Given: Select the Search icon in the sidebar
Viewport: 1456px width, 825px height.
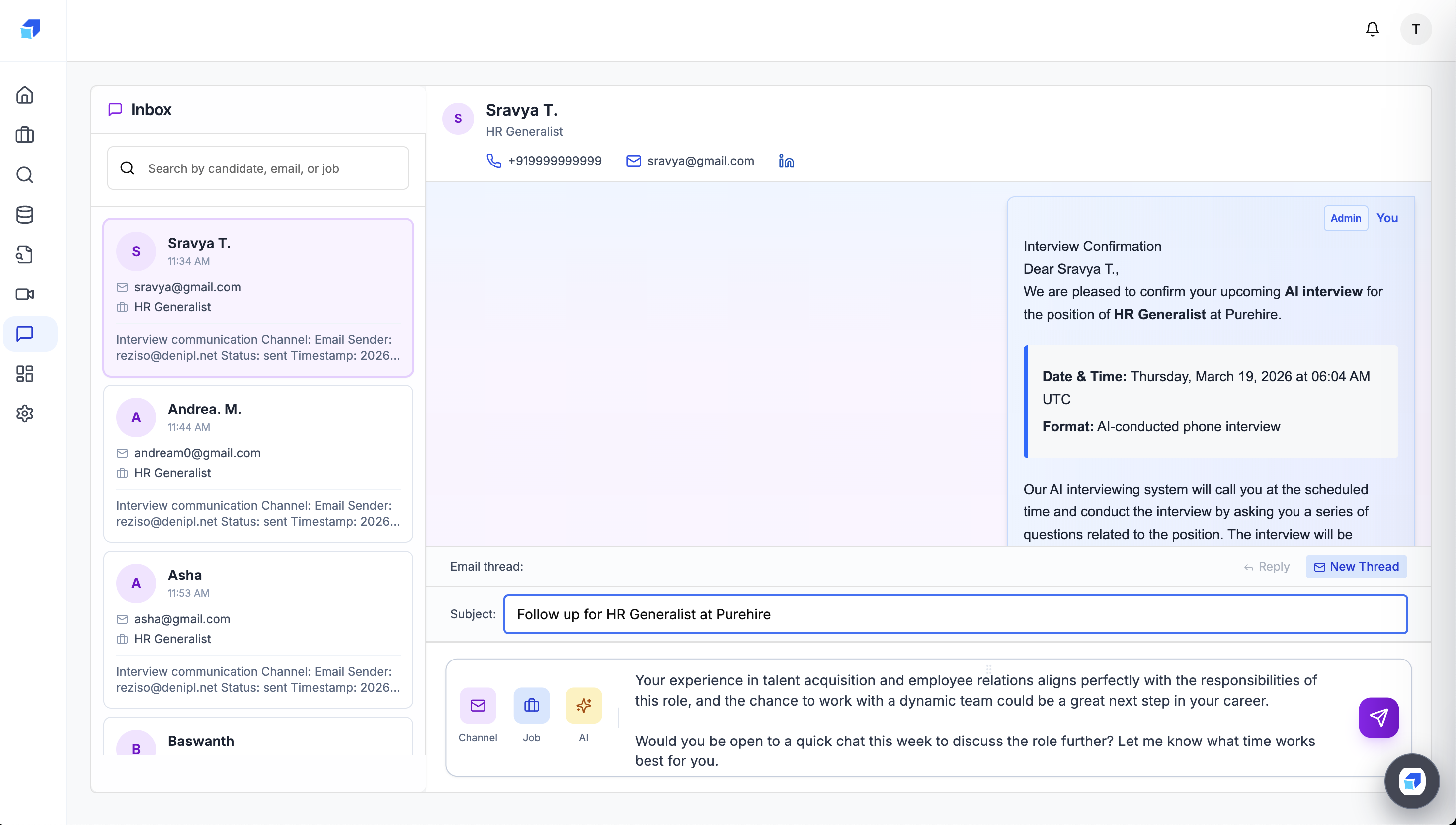Looking at the screenshot, I should click(24, 175).
